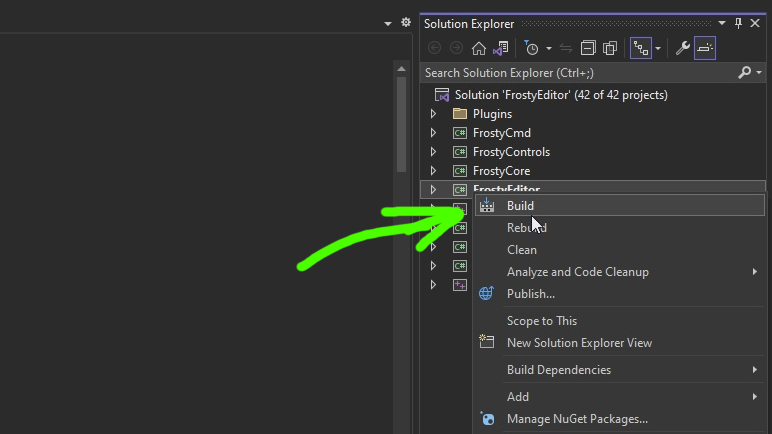
Task: Click the FrostyCore C# project icon
Action: (x=460, y=171)
